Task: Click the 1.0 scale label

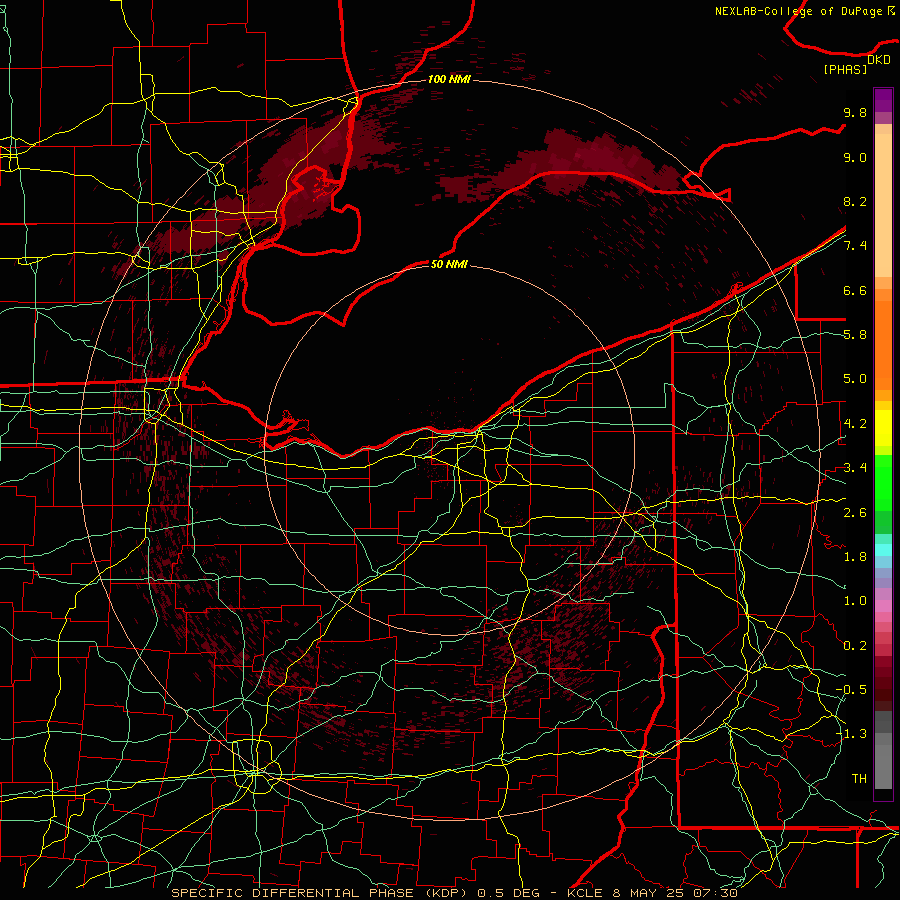Action: (855, 601)
